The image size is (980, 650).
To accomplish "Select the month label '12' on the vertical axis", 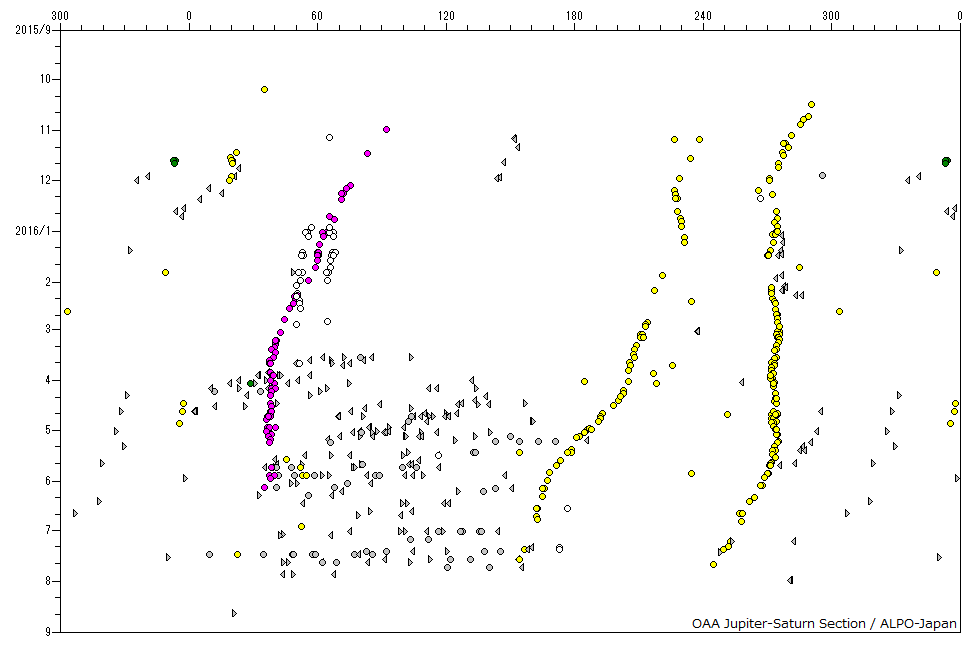I will point(46,181).
